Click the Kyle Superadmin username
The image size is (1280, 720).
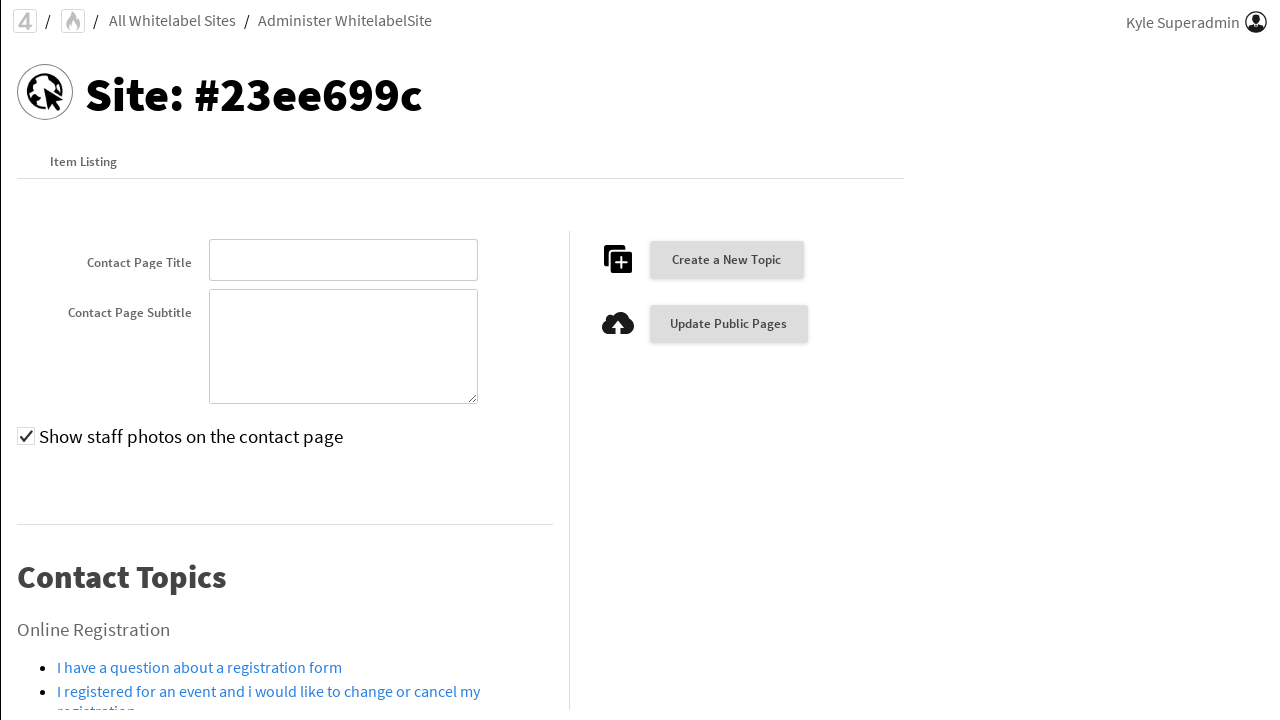point(1182,22)
